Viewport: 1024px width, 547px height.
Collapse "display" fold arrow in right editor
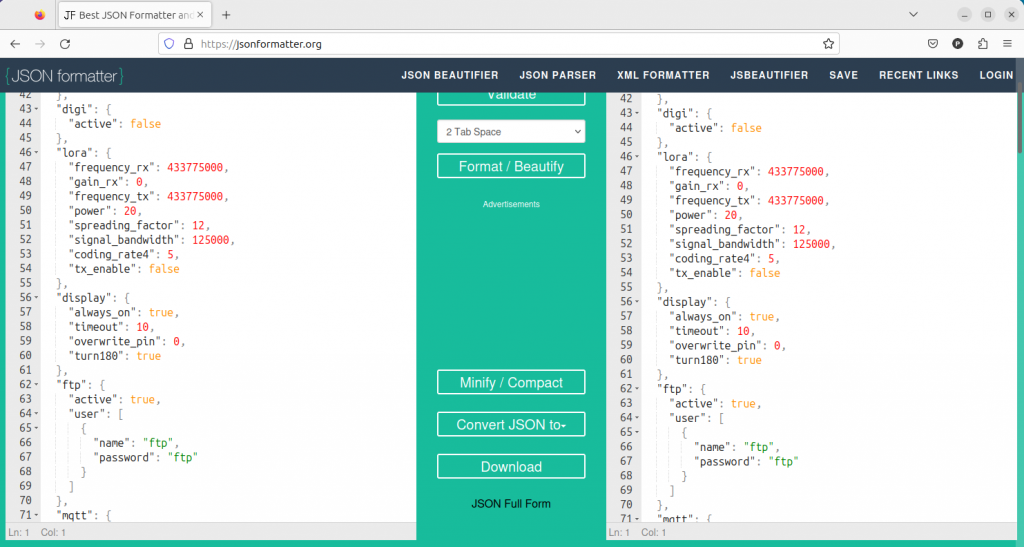(x=637, y=302)
